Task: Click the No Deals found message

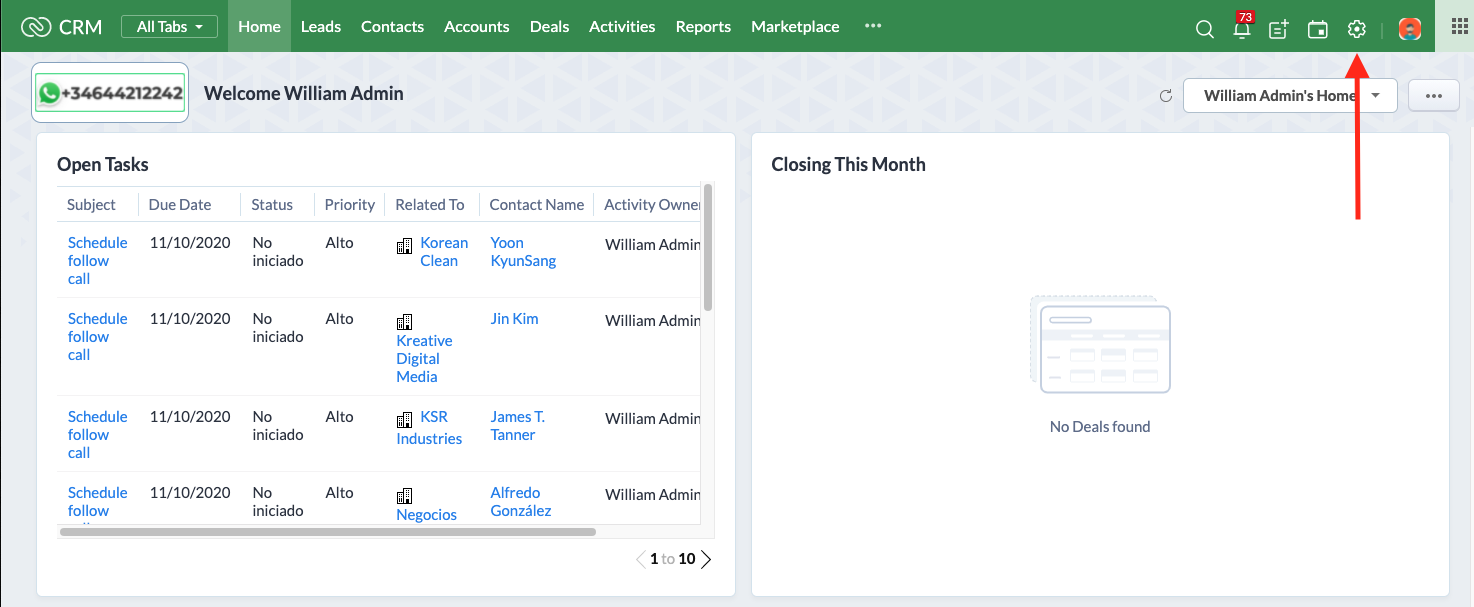Action: pos(1100,427)
